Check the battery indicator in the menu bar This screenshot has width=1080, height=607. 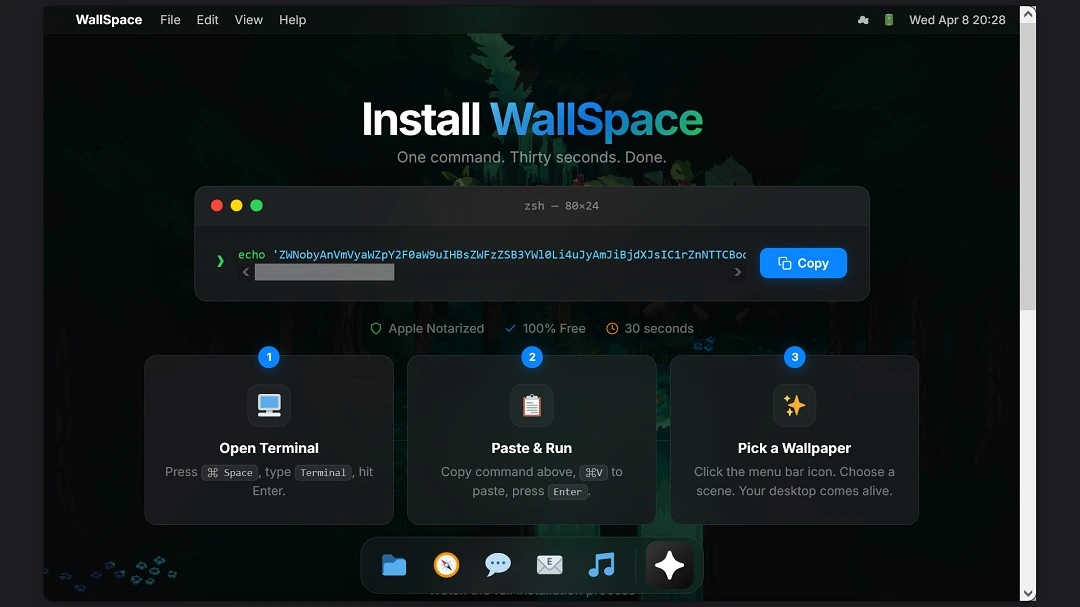click(x=888, y=19)
